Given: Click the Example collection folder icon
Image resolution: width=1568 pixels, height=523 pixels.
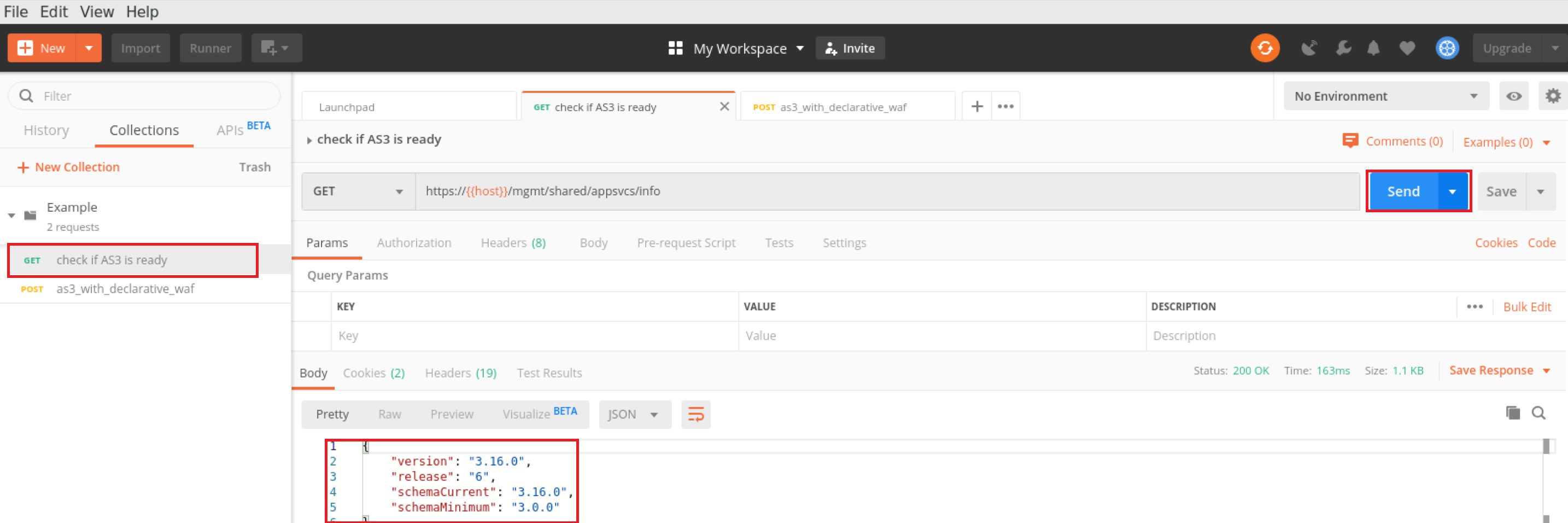Looking at the screenshot, I should [x=30, y=215].
